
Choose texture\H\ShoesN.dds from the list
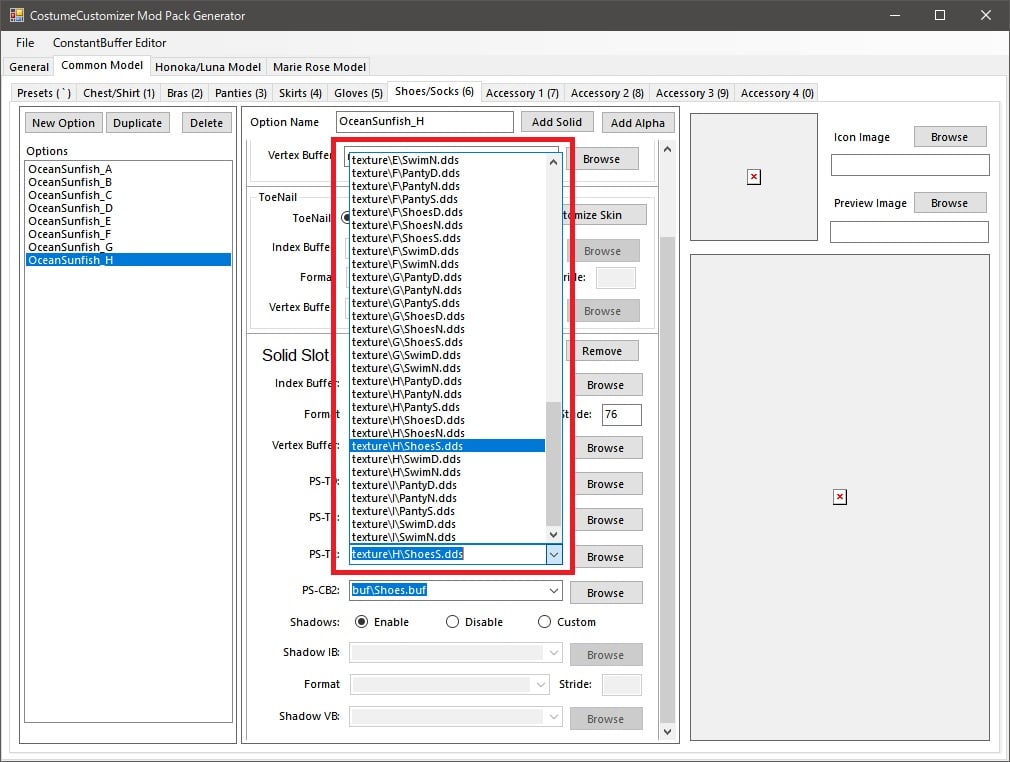point(447,433)
